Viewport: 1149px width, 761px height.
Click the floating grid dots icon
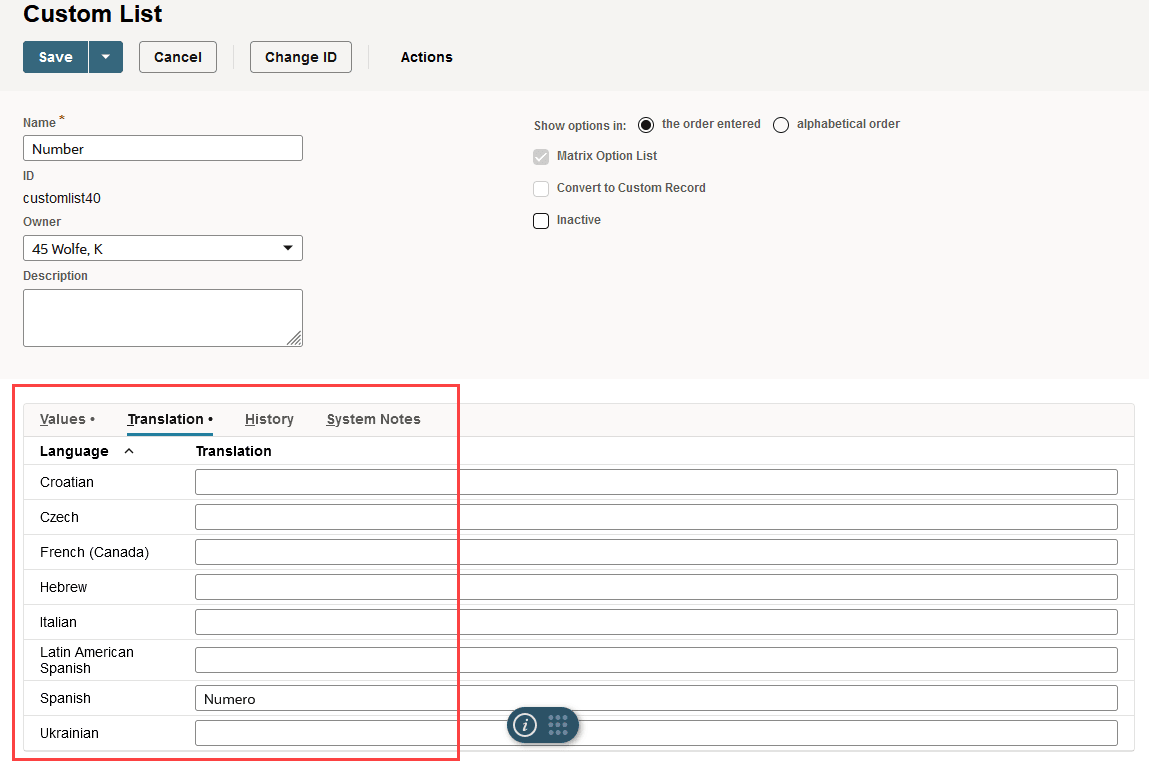[x=558, y=725]
